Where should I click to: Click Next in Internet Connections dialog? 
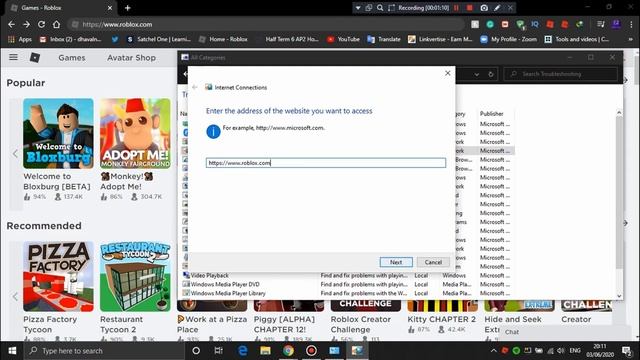(396, 262)
